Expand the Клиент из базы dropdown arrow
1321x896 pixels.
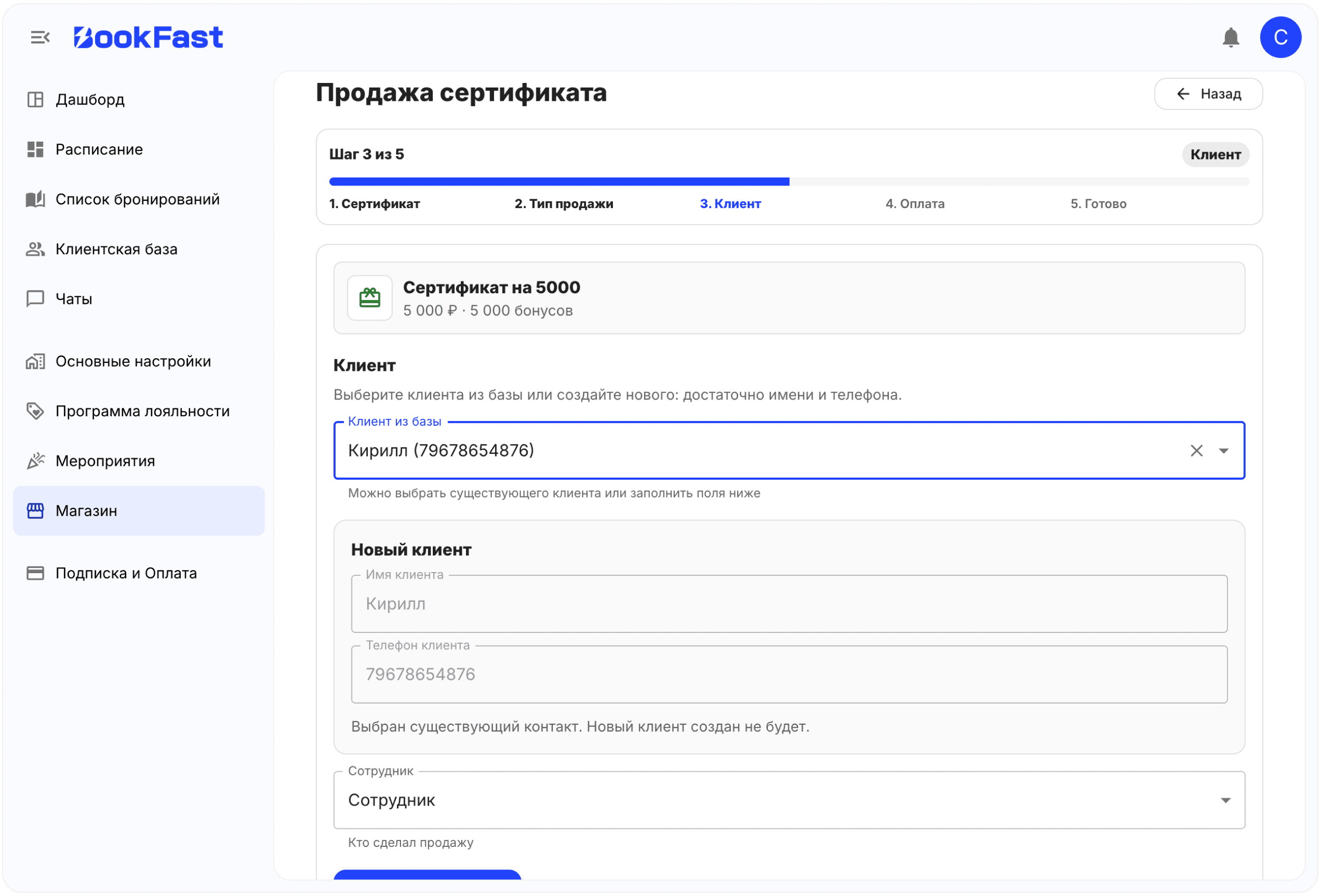[1223, 451]
